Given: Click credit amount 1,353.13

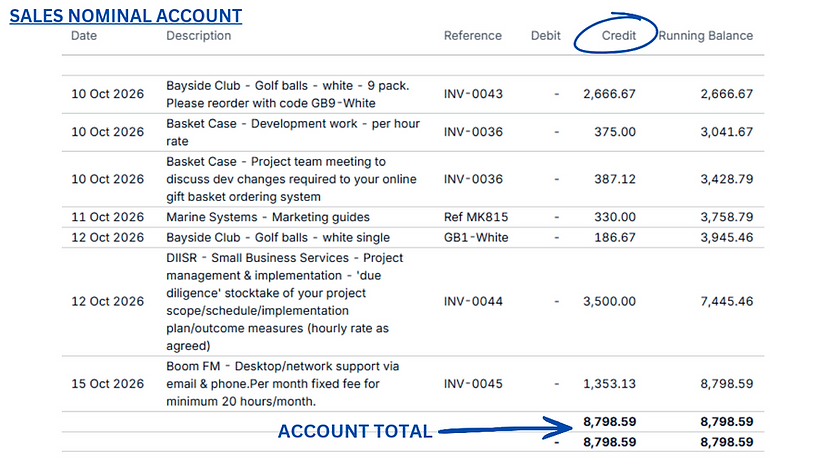Looking at the screenshot, I should tap(609, 384).
